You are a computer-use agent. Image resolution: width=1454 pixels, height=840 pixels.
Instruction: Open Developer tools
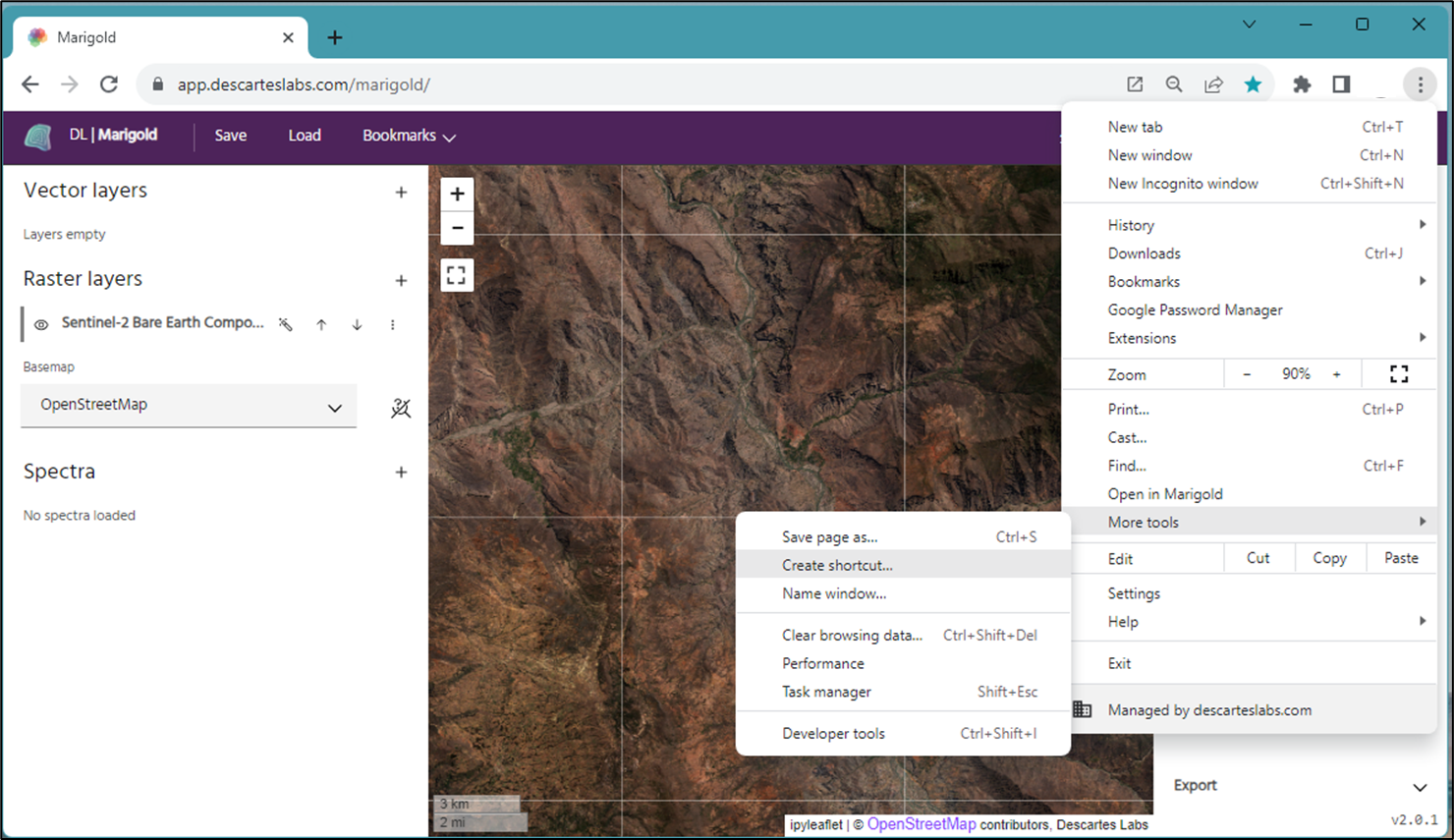[x=903, y=734]
